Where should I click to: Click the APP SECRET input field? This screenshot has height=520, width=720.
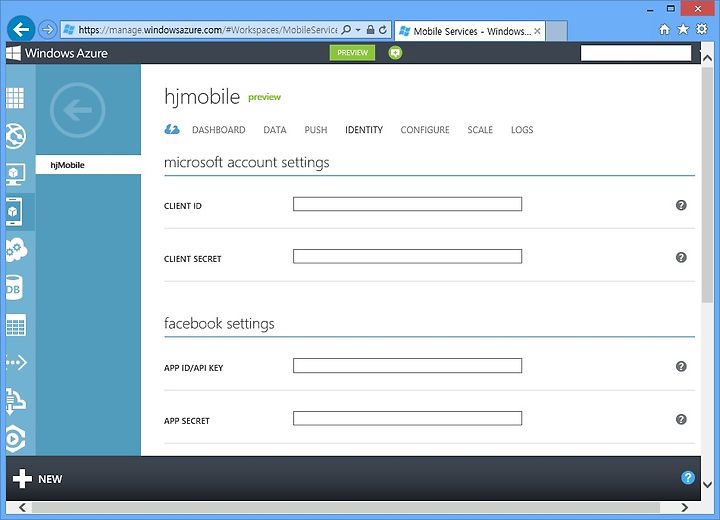[407, 418]
